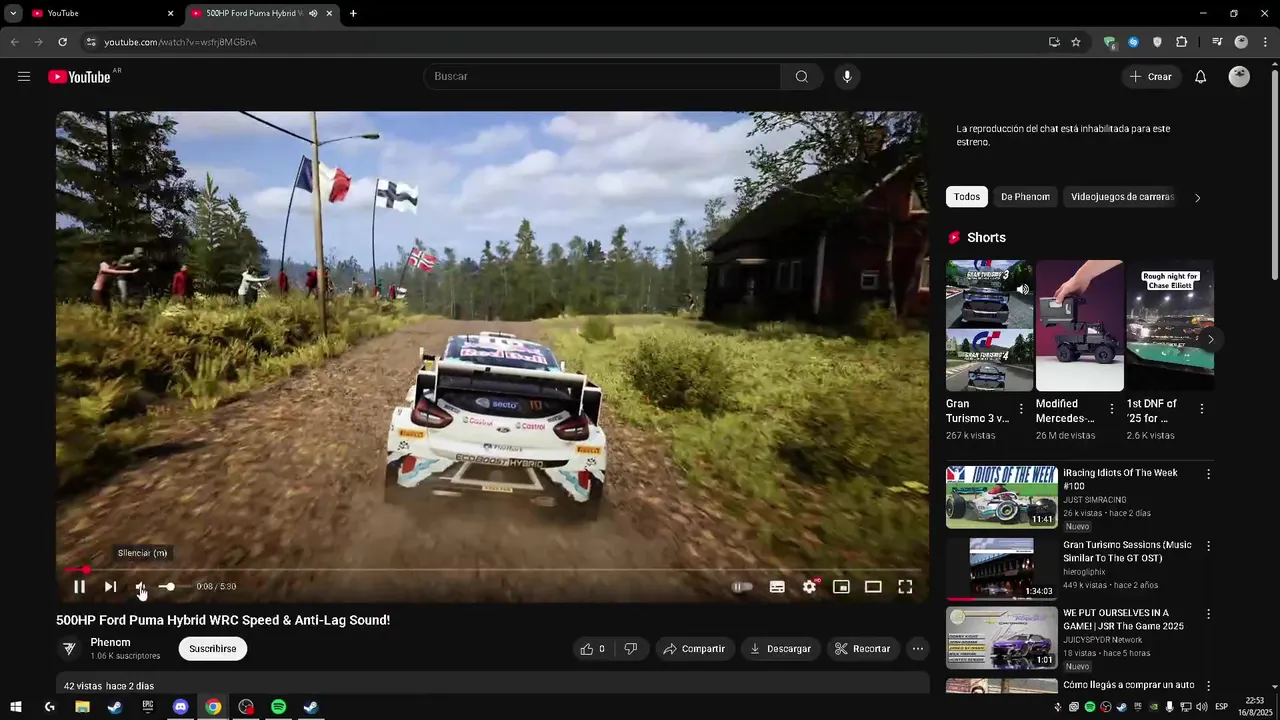Mute the video with the speaker icon
This screenshot has height=720, width=1280.
pyautogui.click(x=141, y=587)
